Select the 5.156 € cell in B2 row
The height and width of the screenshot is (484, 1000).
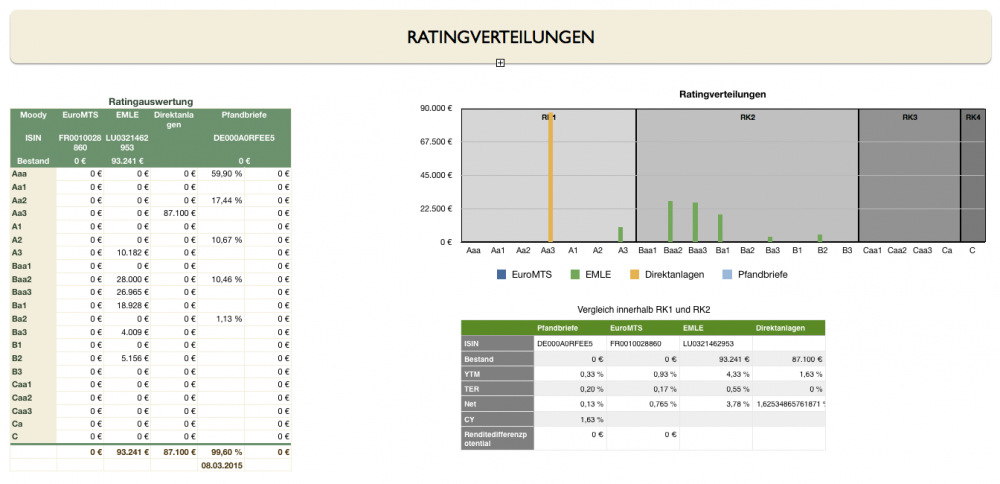tap(127, 358)
